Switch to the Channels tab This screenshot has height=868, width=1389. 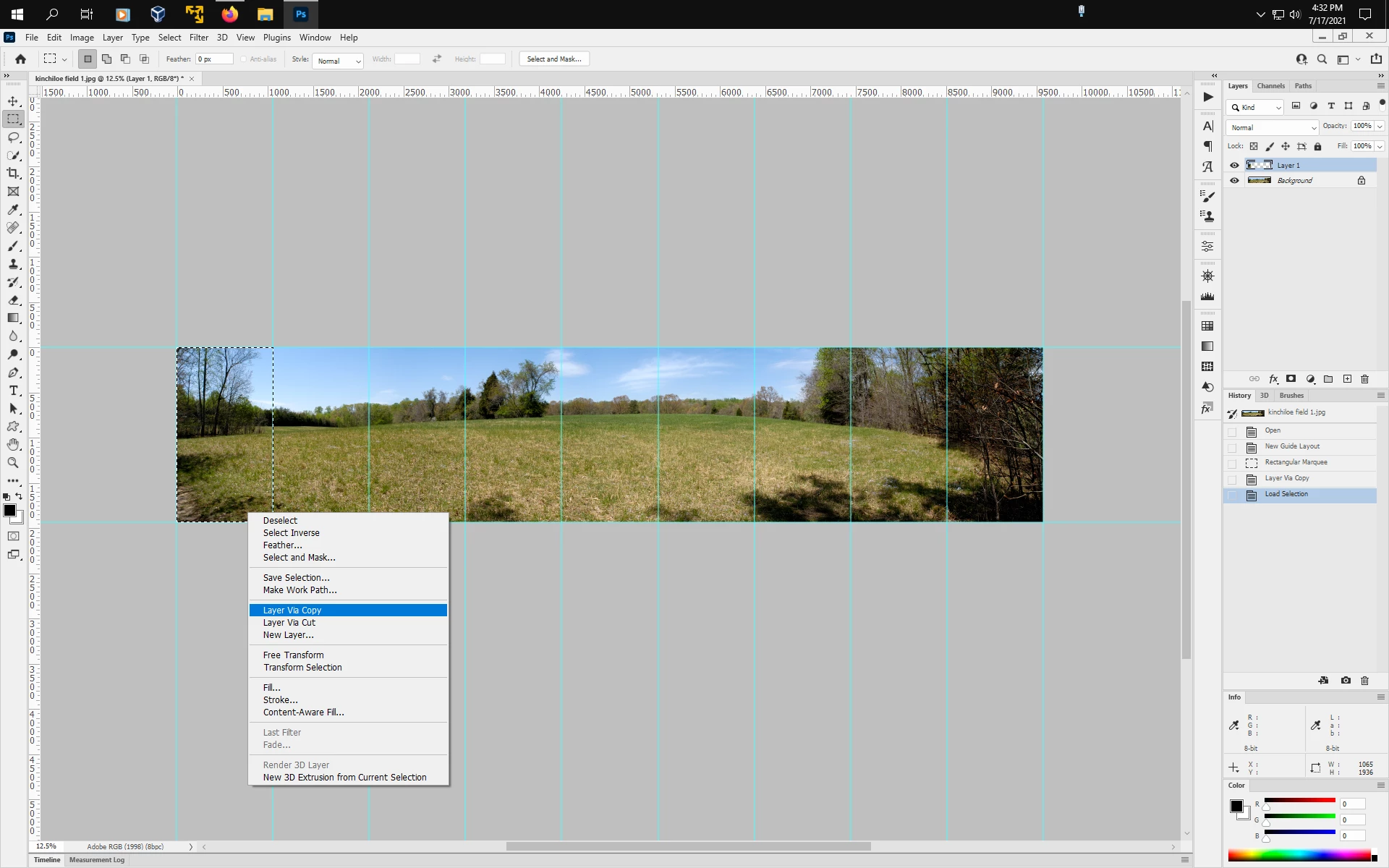(1270, 86)
